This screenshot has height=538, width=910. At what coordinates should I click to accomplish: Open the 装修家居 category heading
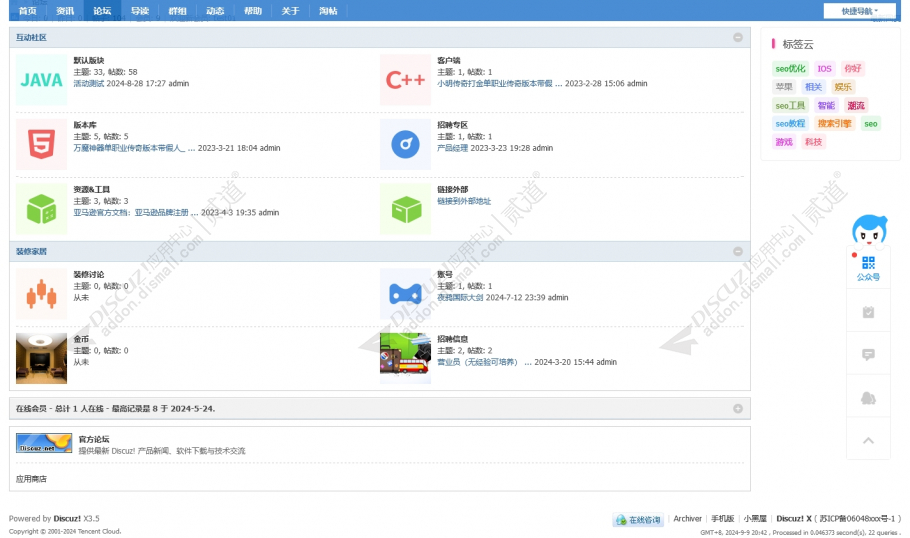tap(31, 251)
